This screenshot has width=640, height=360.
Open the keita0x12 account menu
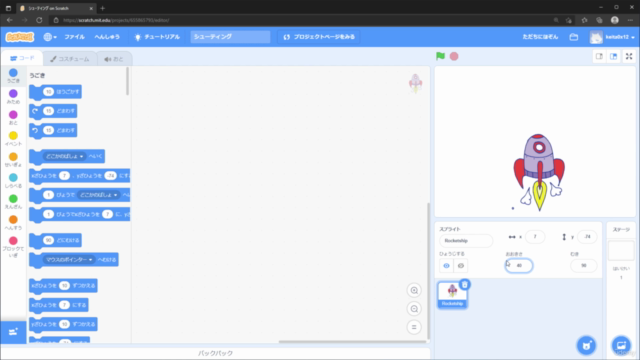612,37
